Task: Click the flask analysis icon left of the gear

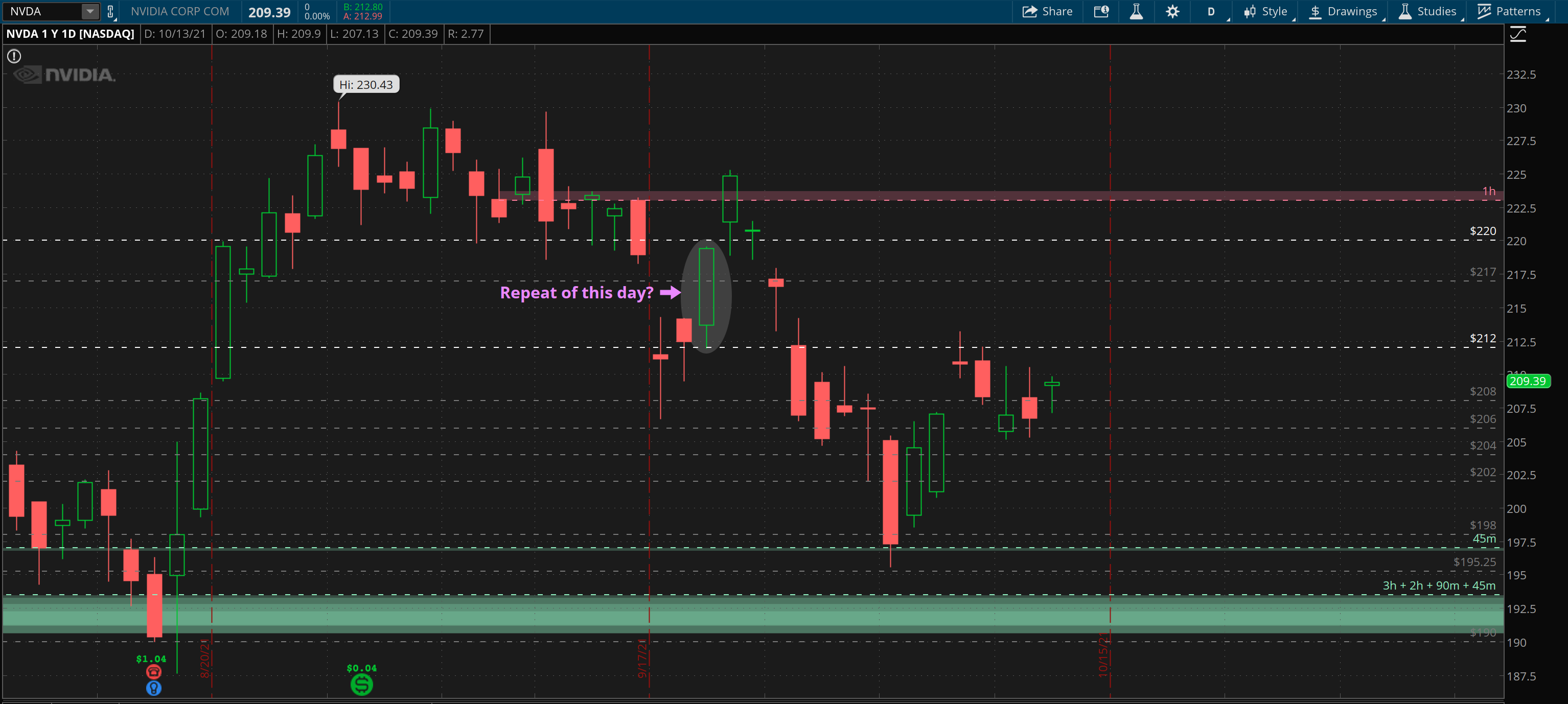Action: (x=1136, y=11)
